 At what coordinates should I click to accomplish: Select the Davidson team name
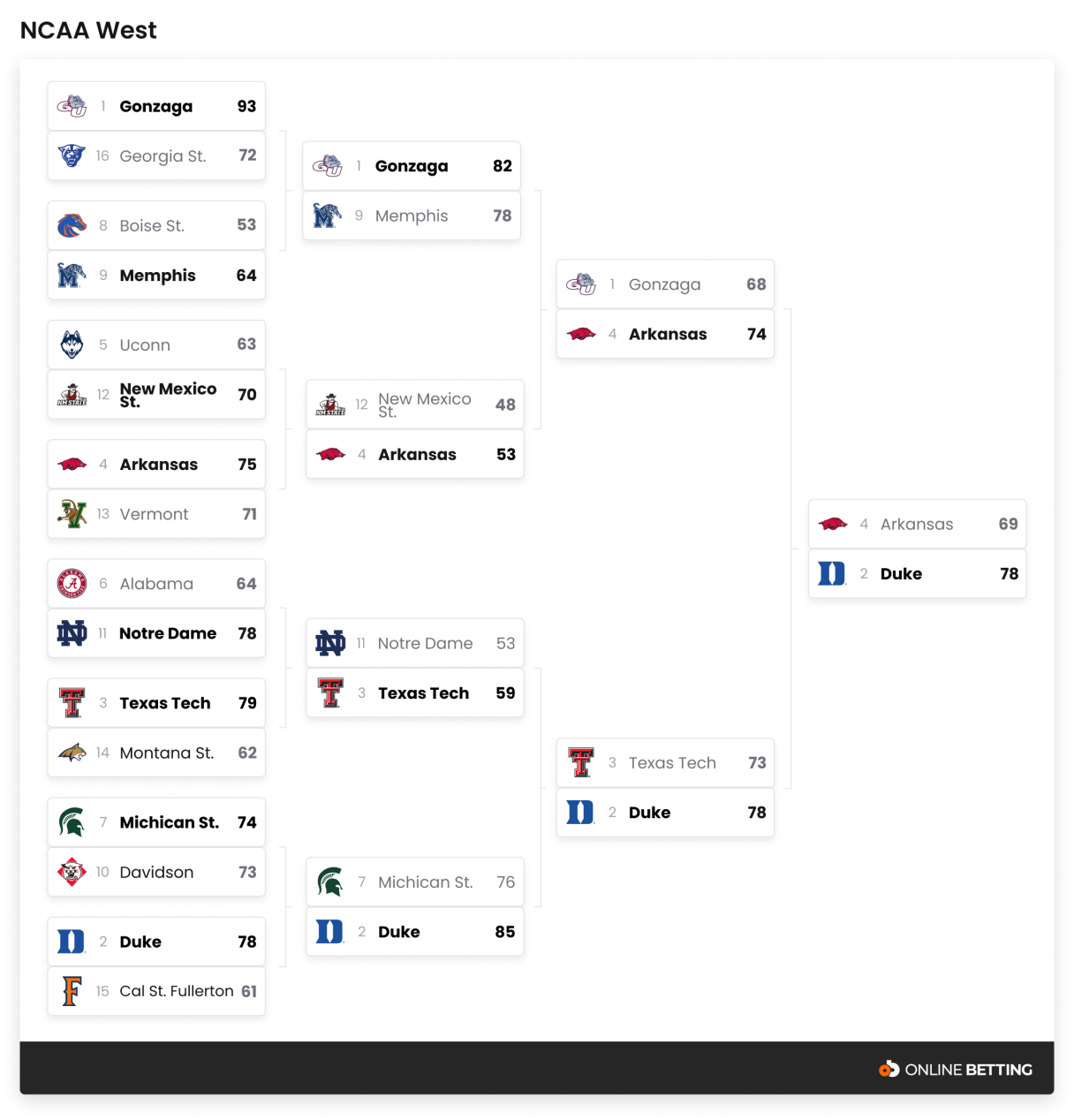pos(156,872)
